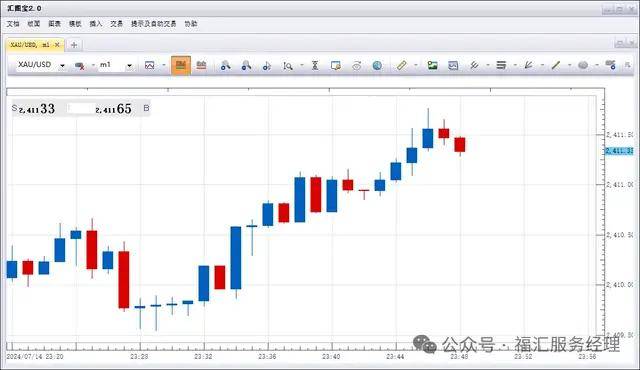Click the 23:28 label on time axis
This screenshot has height=370, width=640.
click(x=139, y=357)
